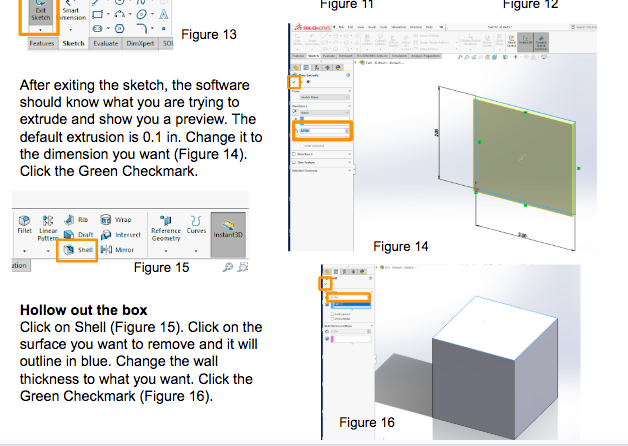Screen dimensions: 628x446
Task: Select the Straight Slot sketch tool
Action: (97, 29)
